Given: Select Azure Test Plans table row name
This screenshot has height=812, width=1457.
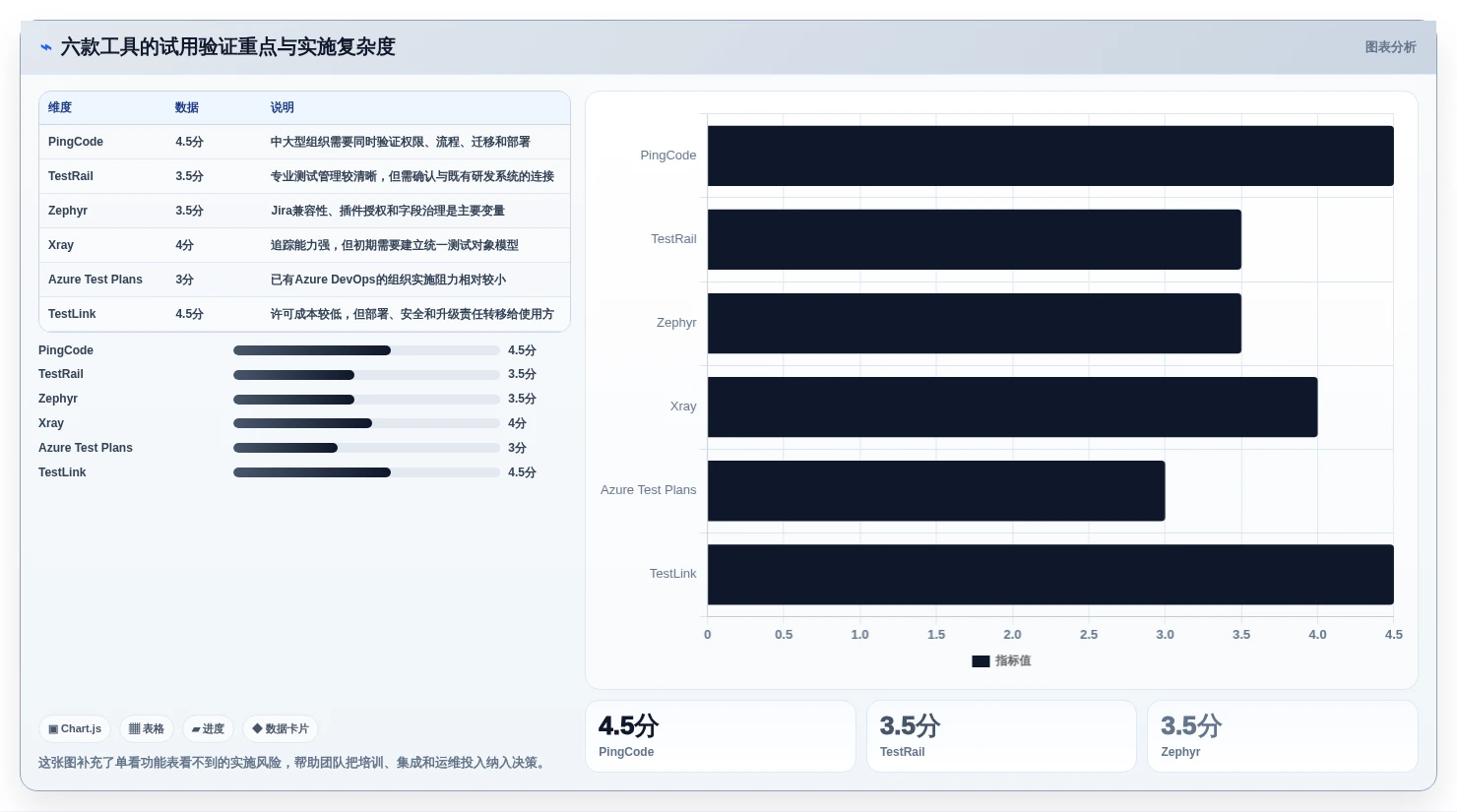Looking at the screenshot, I should pyautogui.click(x=95, y=280).
